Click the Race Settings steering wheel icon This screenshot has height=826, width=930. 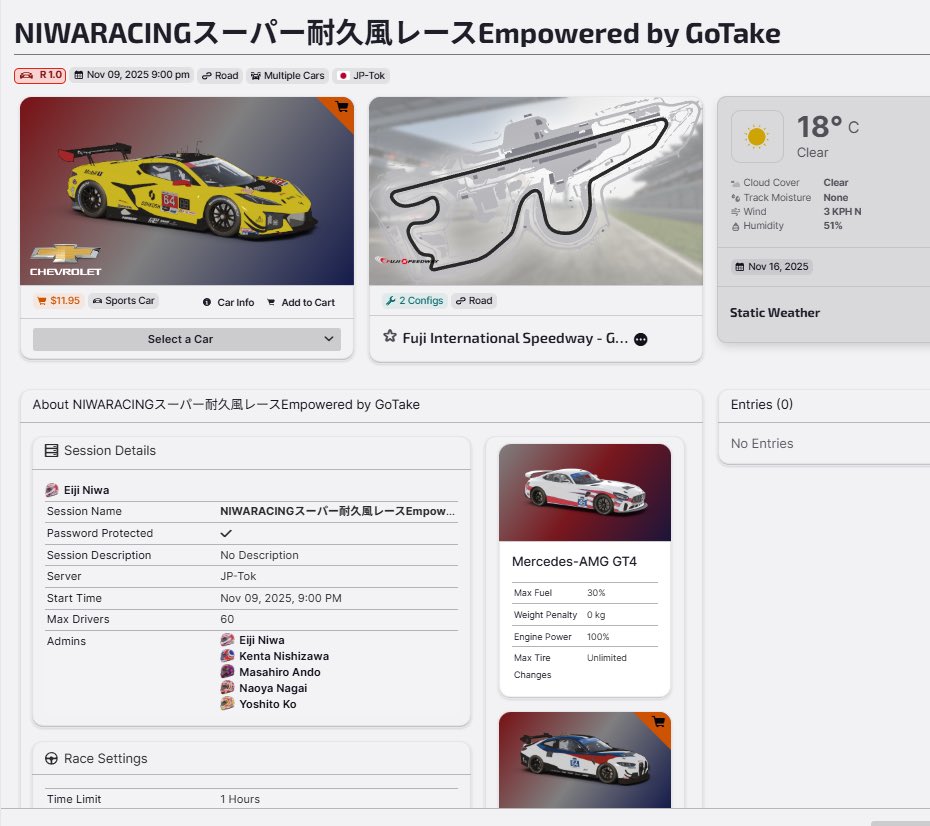point(52,758)
